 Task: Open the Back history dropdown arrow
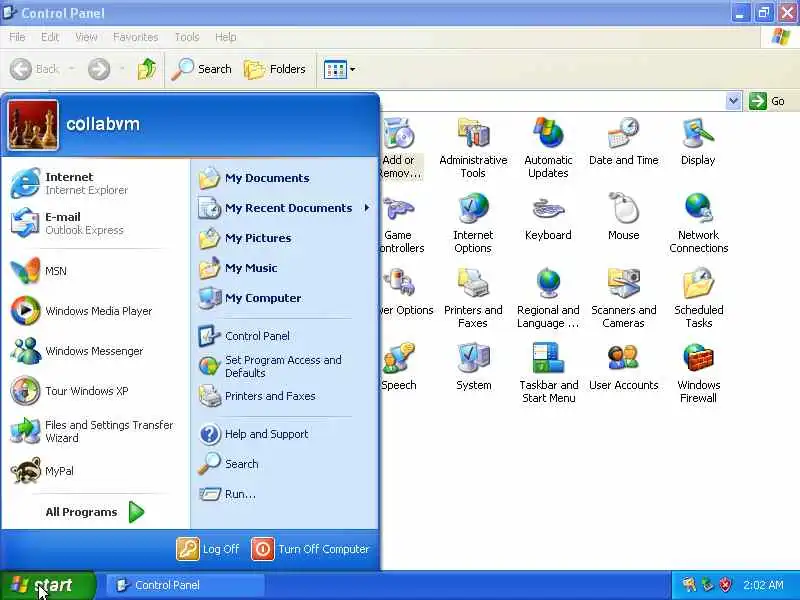[71, 68]
